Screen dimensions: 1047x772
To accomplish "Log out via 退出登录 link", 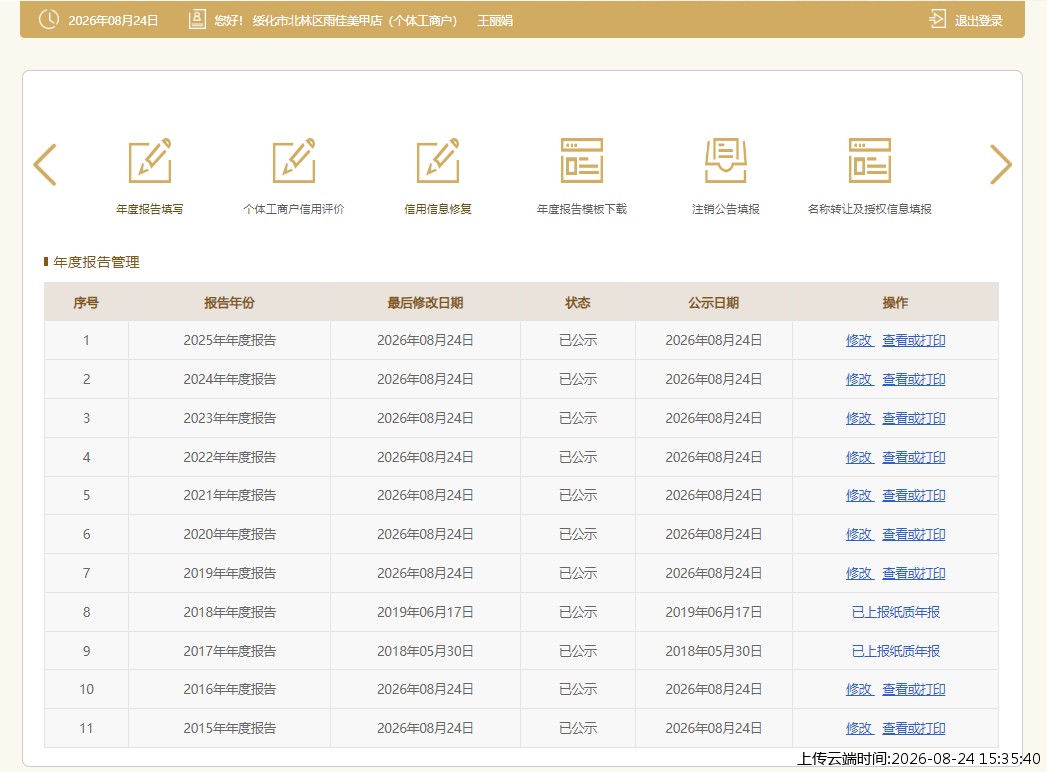I will pos(978,21).
